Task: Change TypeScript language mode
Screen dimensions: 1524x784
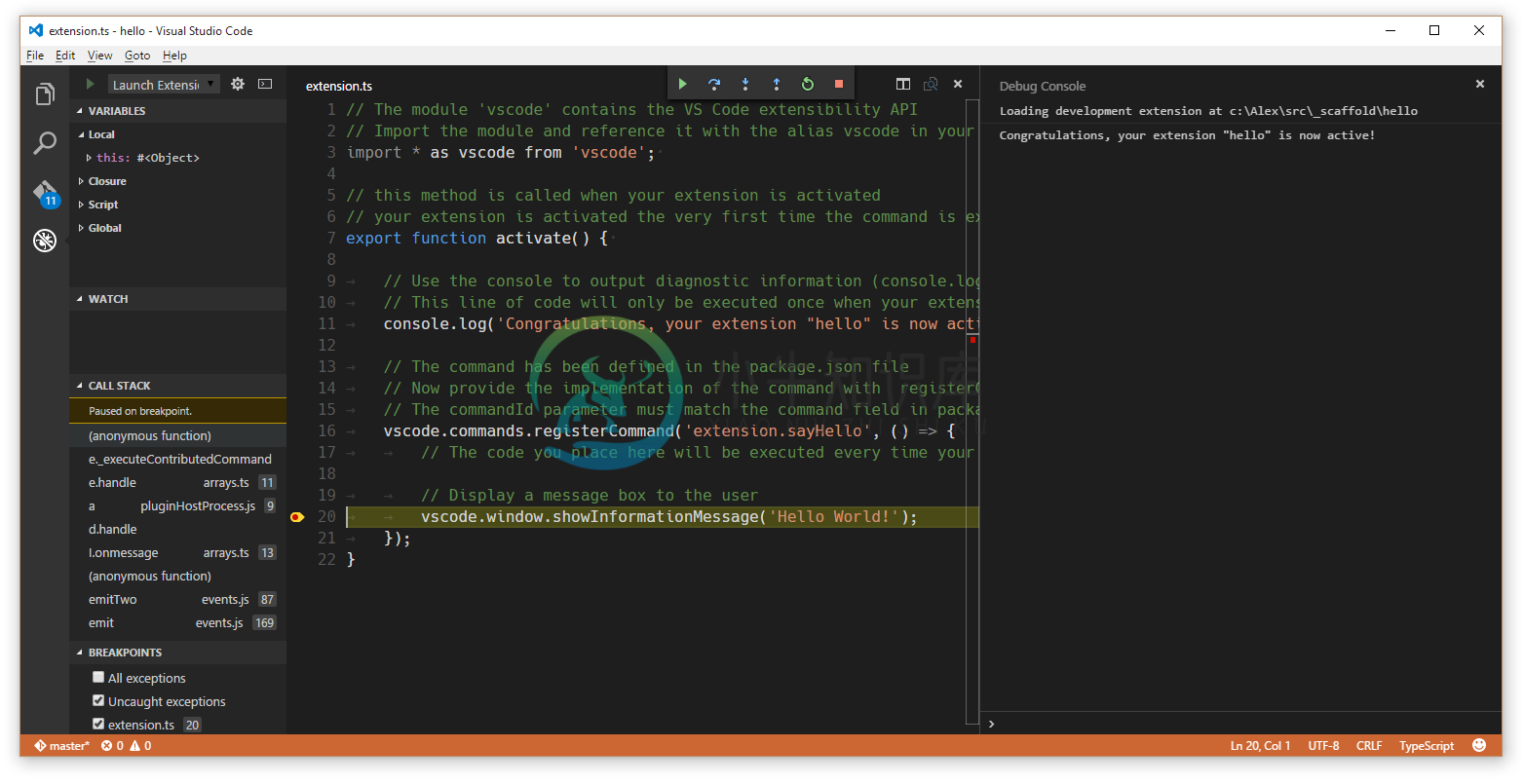Action: point(1427,746)
